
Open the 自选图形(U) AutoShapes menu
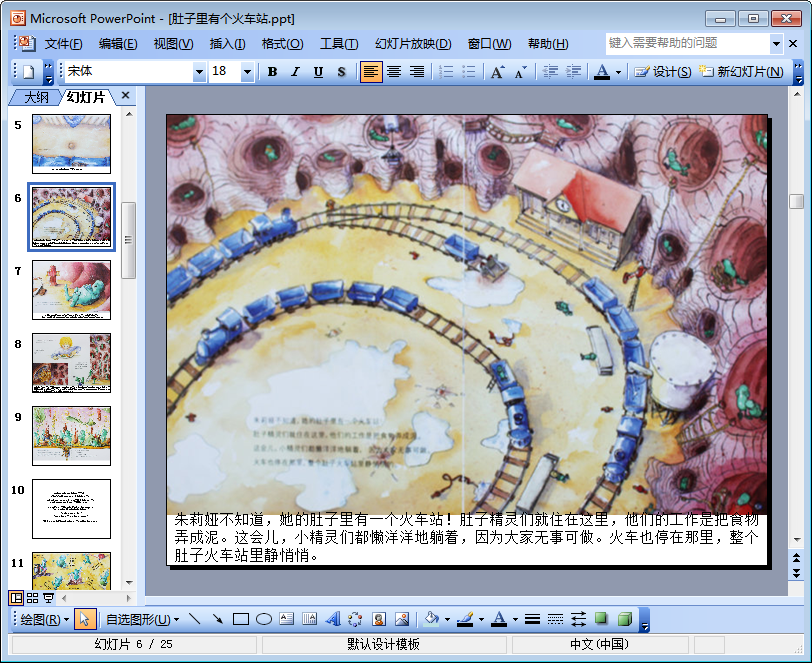142,619
